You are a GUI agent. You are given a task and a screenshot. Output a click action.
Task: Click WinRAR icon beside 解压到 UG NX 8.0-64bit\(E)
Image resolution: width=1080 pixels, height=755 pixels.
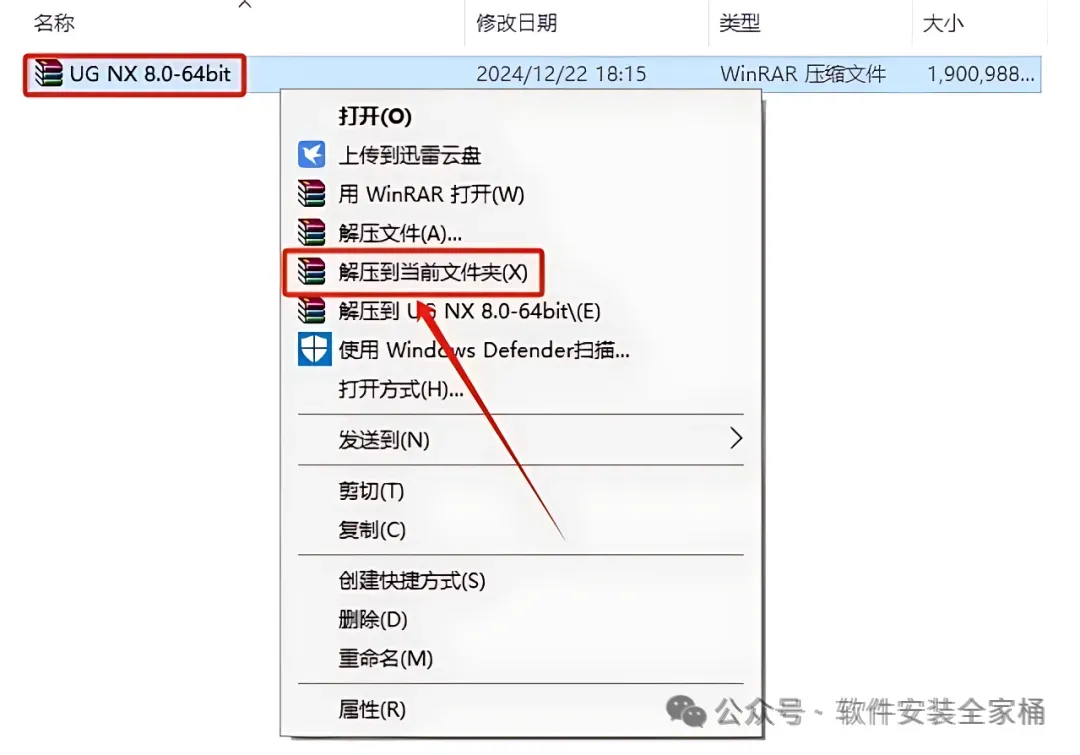[x=311, y=311]
